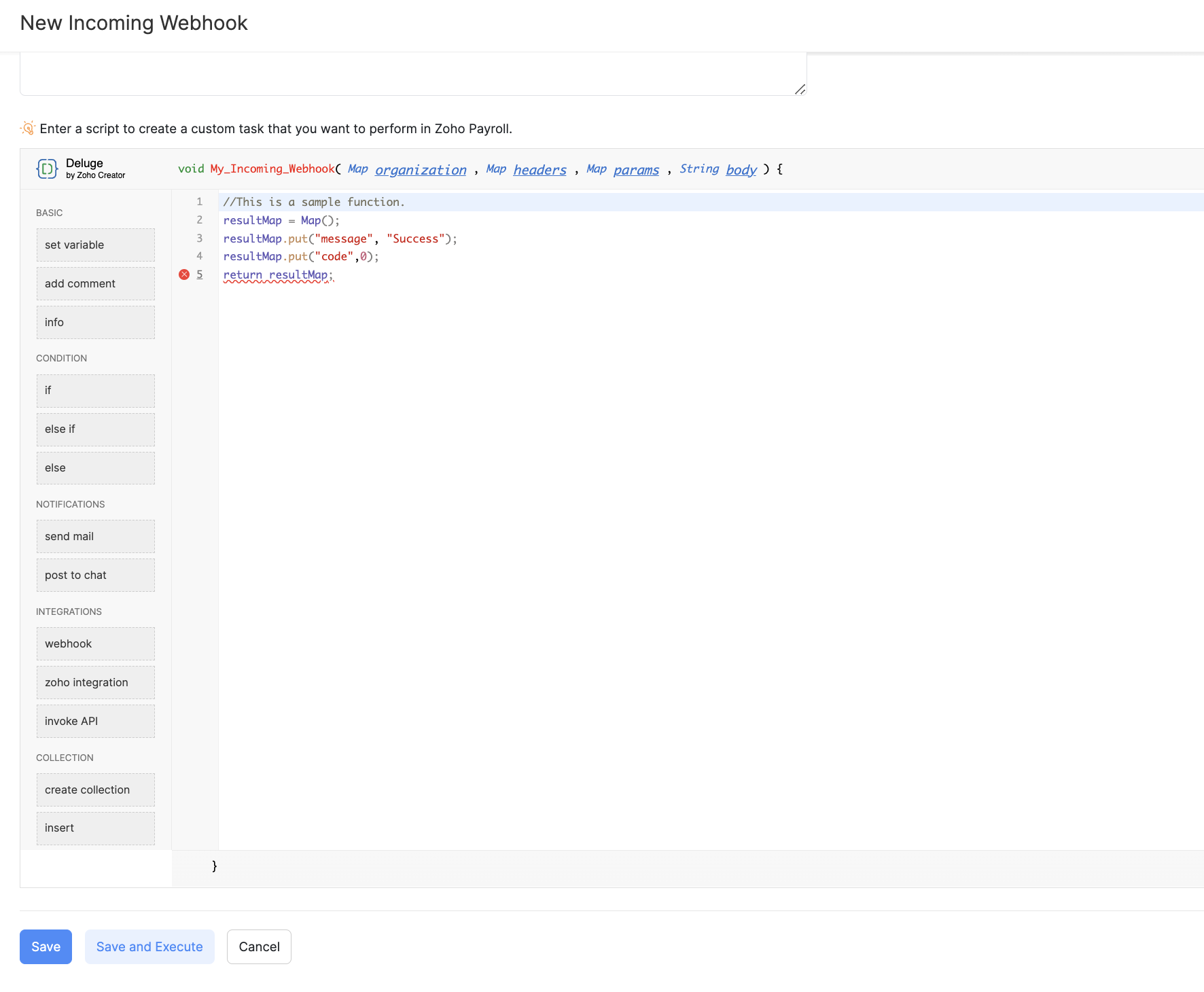The width and height of the screenshot is (1204, 992).
Task: Click line number 3 in gutter
Action: click(199, 238)
